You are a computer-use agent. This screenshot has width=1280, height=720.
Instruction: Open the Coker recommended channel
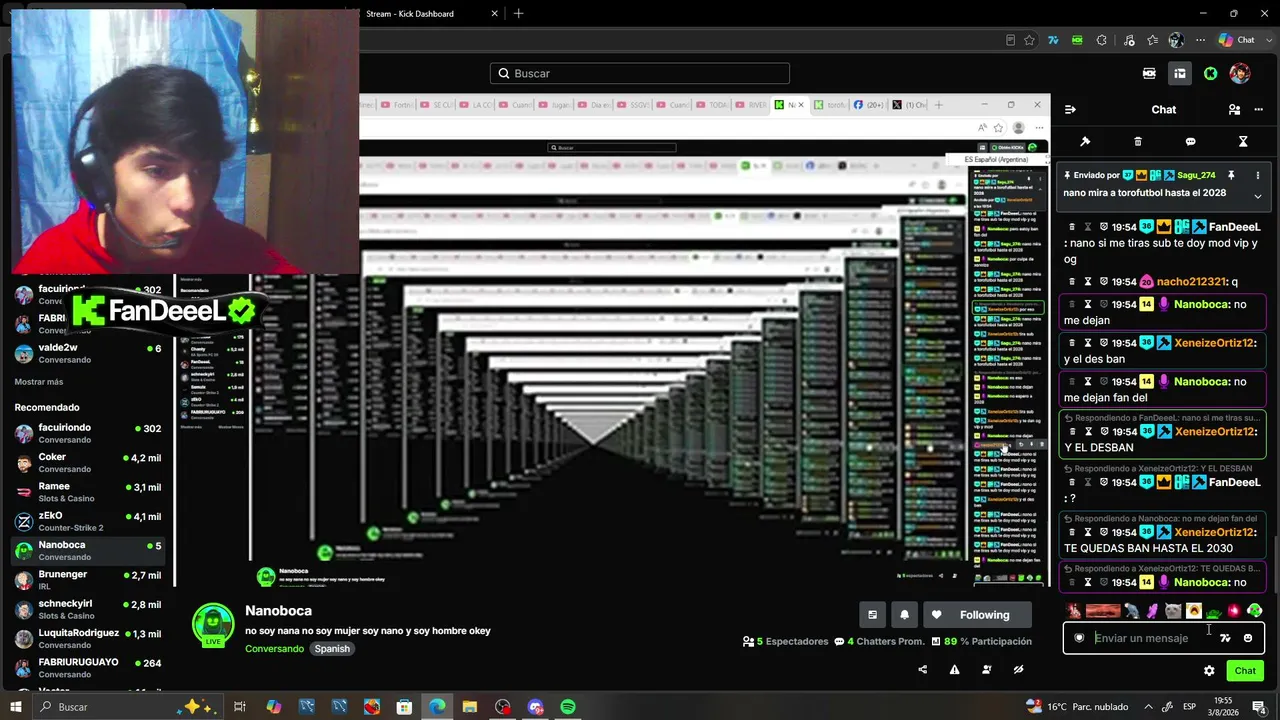pos(88,463)
